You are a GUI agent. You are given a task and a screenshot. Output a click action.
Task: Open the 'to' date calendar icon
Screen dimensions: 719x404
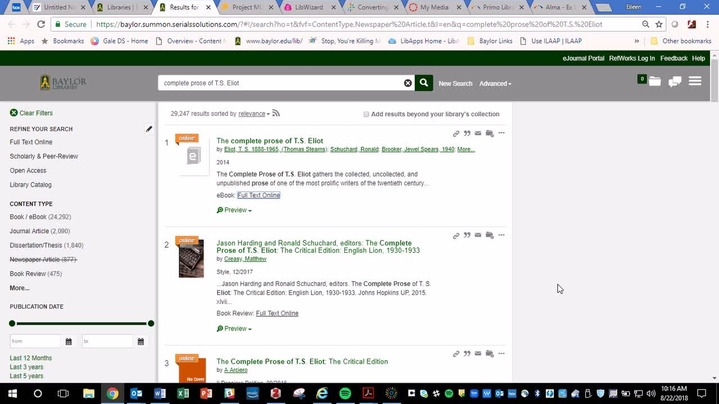pos(141,341)
